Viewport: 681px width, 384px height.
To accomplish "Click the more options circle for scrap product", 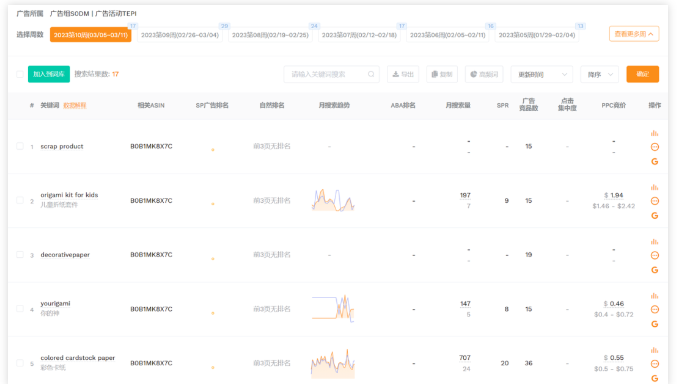I will coord(655,147).
